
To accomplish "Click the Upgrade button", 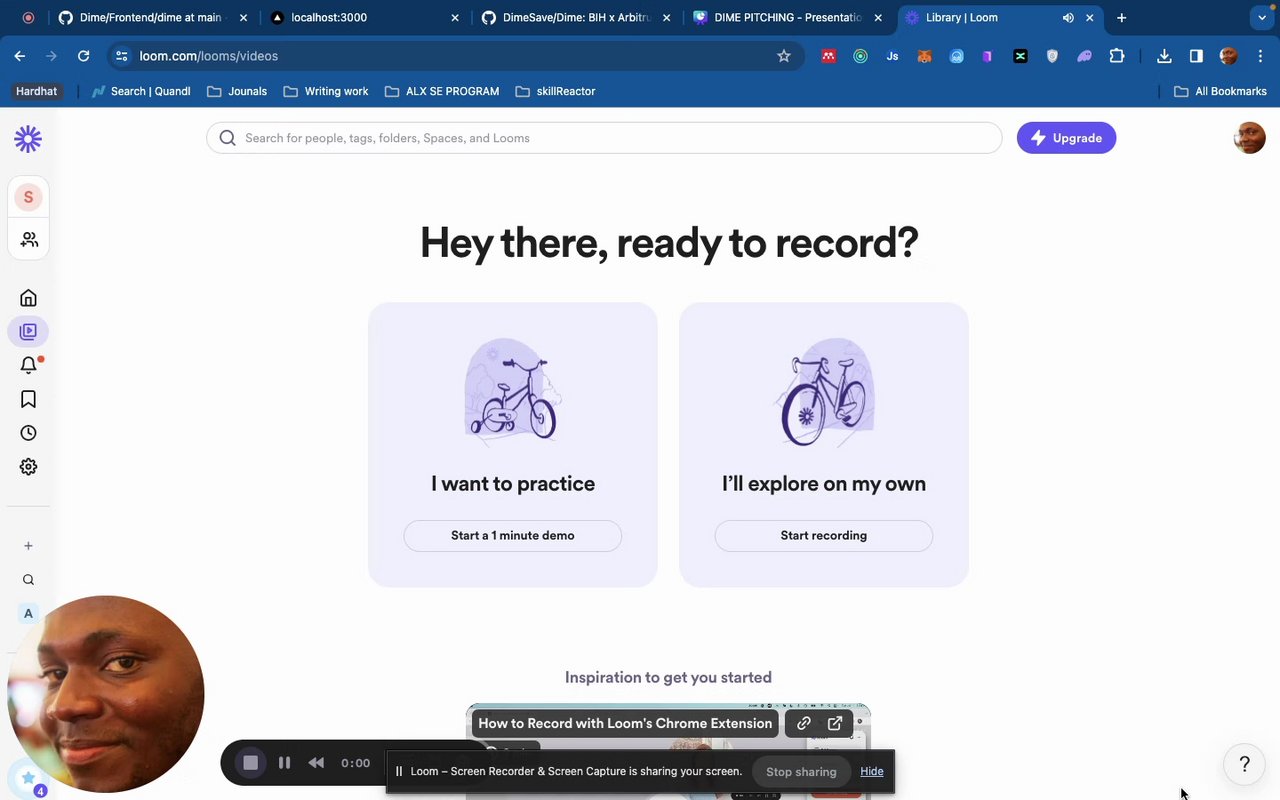I will (1066, 138).
